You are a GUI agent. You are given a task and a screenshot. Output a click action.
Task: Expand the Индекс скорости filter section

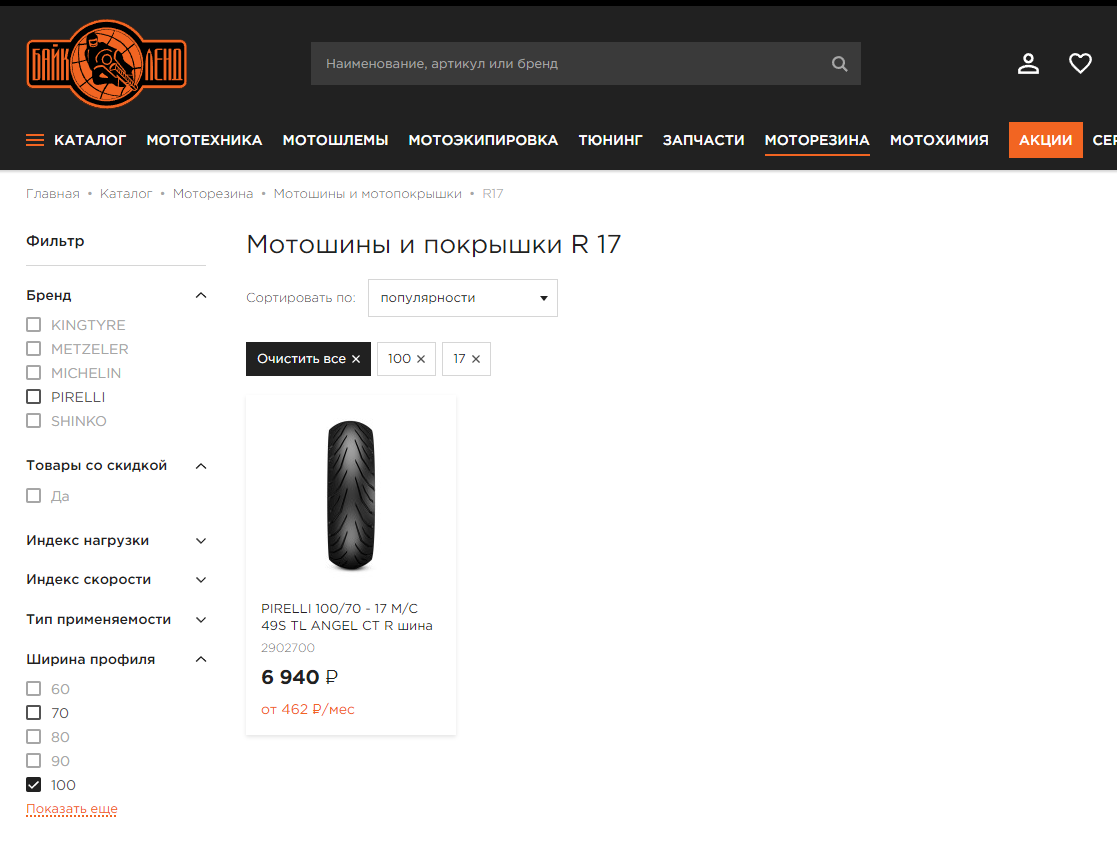tap(116, 579)
